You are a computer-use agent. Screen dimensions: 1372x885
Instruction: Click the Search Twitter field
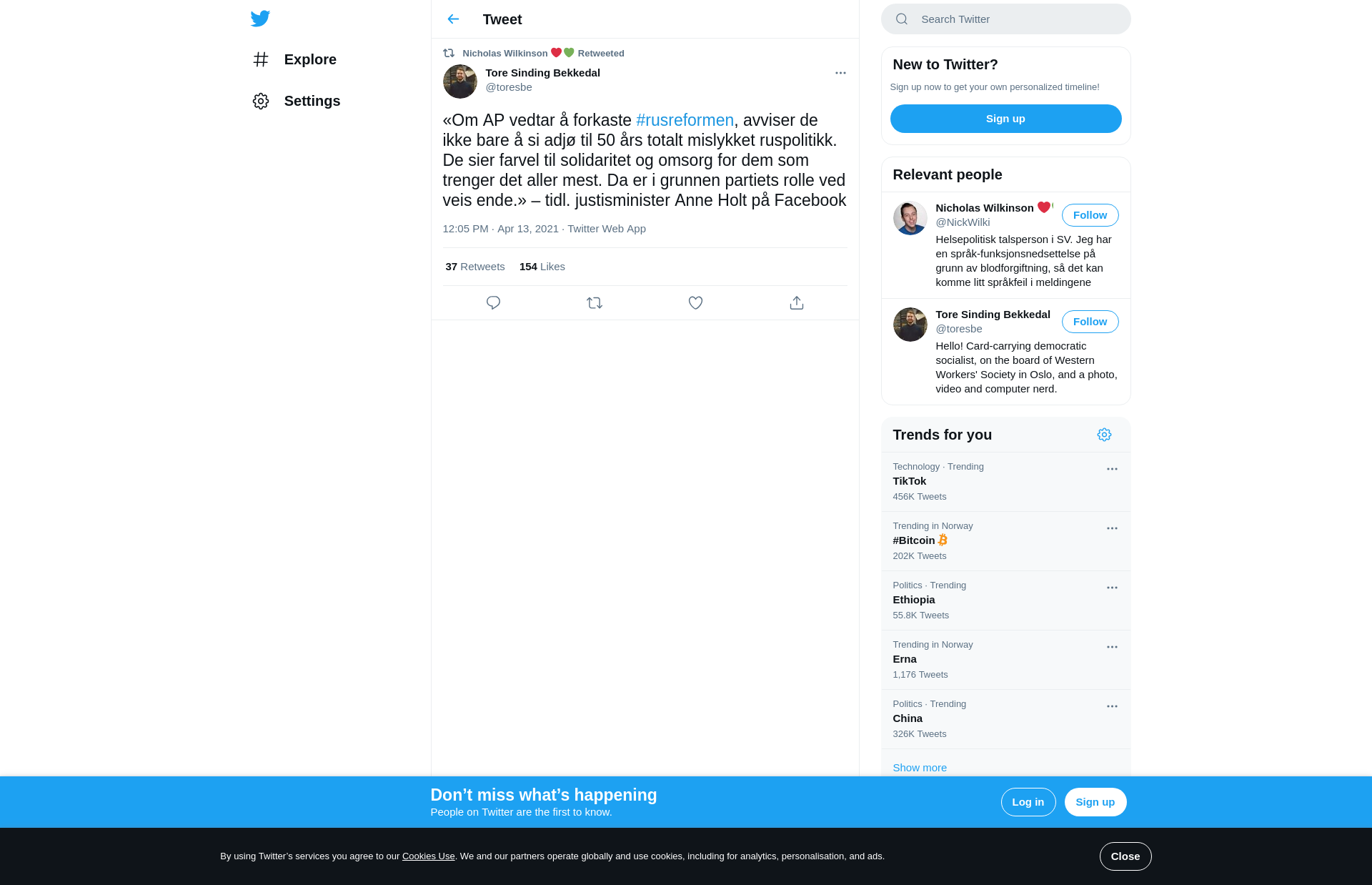tap(1005, 19)
